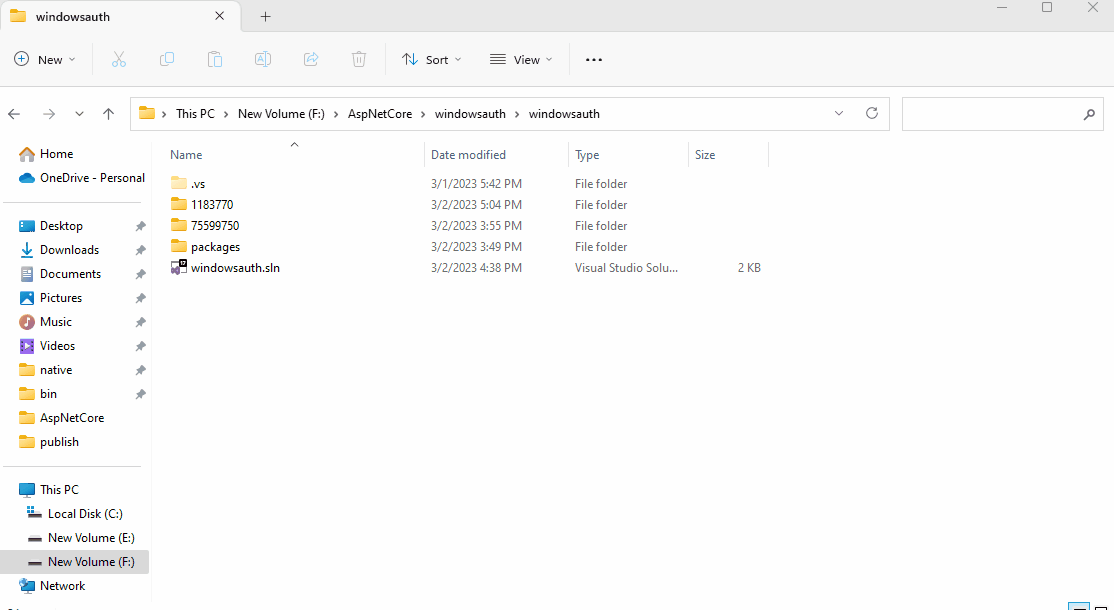The image size is (1114, 610).
Task: Click the Delete icon in the toolbar
Action: [x=359, y=59]
